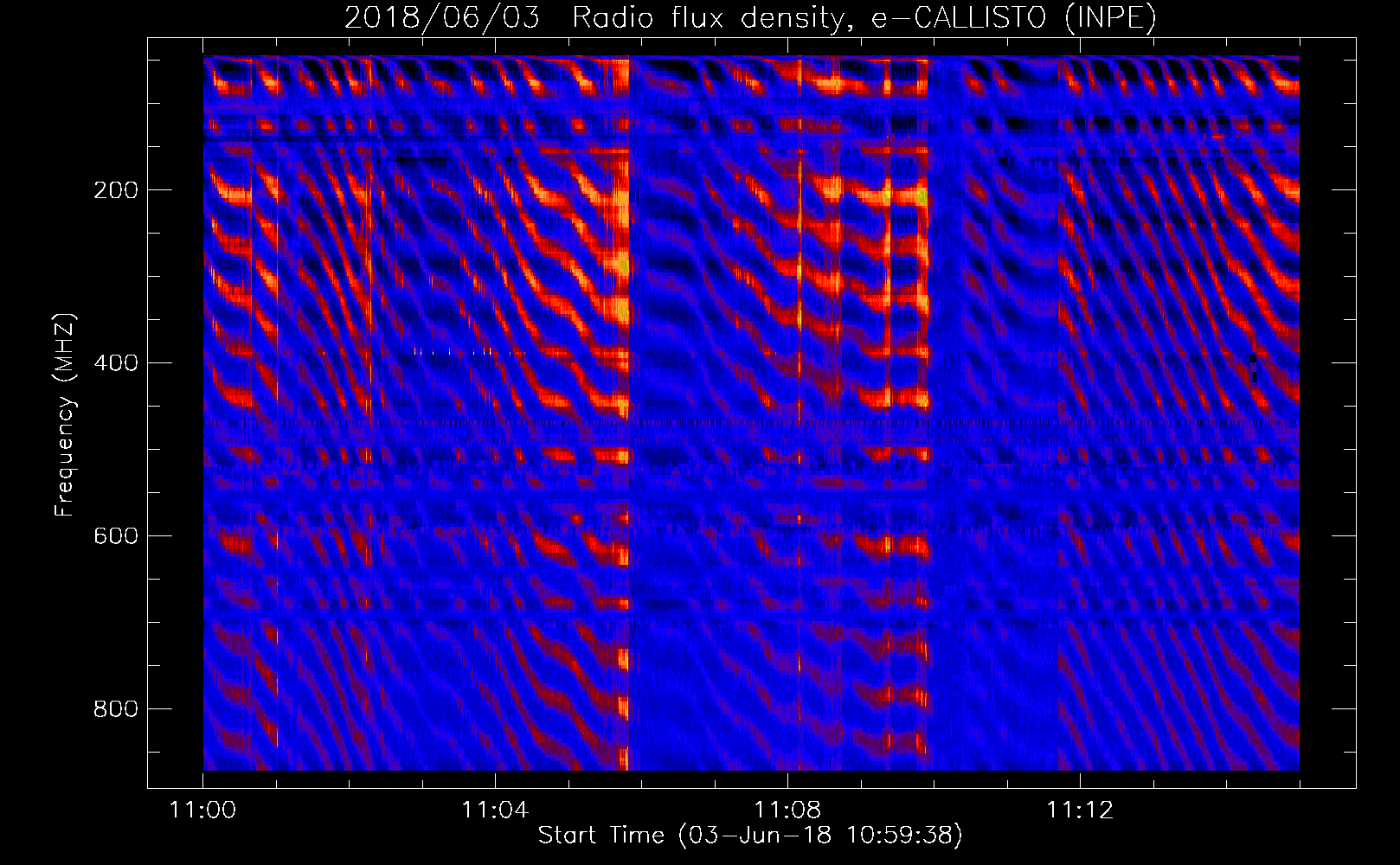Click the 'Frequency (MHZ)' y-axis label
Image resolution: width=1400 pixels, height=865 pixels.
tap(66, 415)
